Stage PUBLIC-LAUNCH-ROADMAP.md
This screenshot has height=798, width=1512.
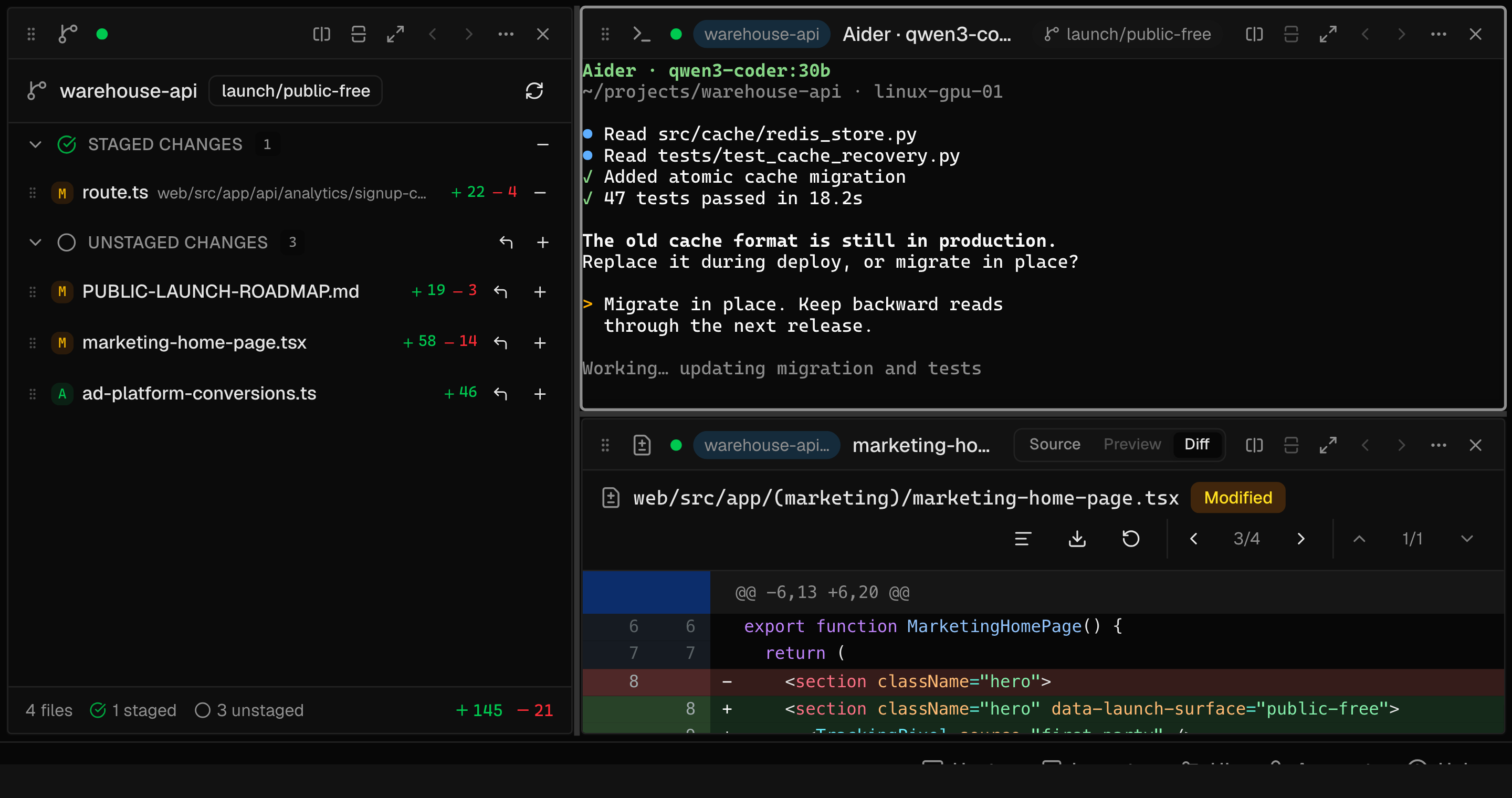[540, 291]
